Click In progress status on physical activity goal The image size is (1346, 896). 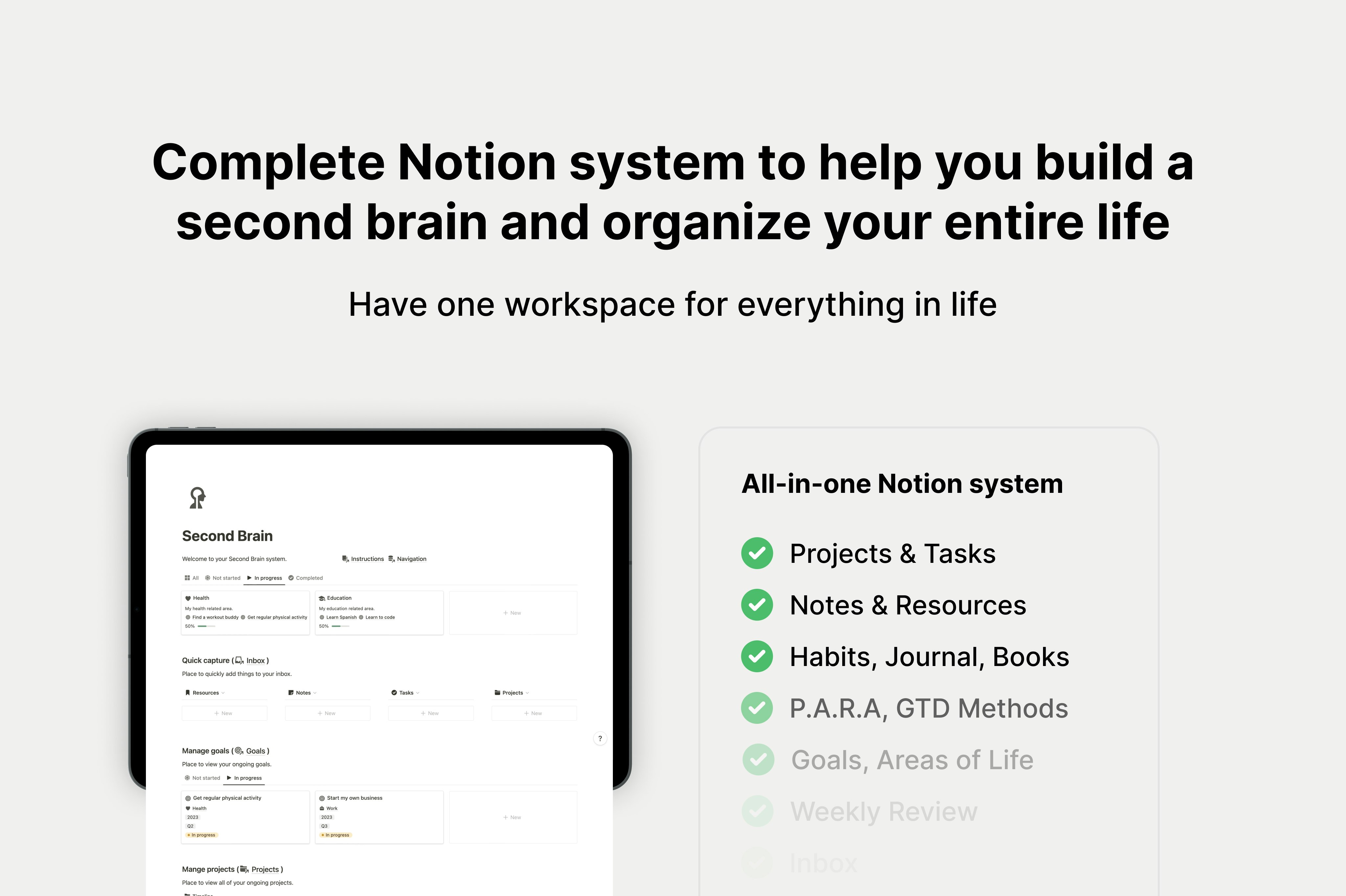click(x=202, y=835)
